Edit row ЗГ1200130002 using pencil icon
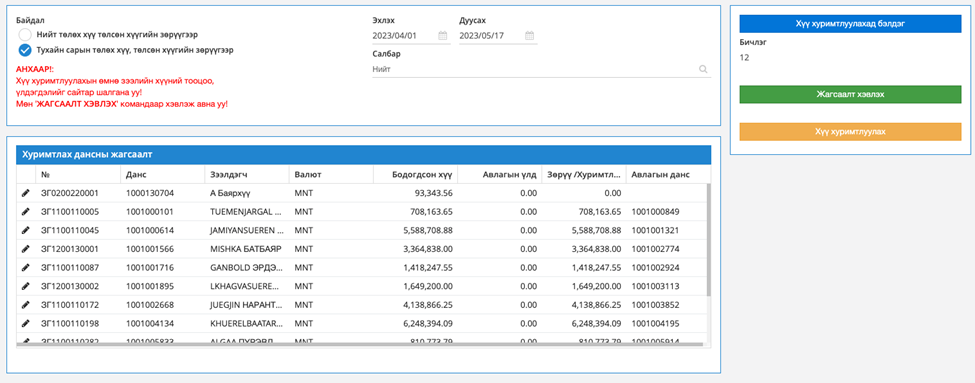Screen dimensions: 975x383 [25, 286]
